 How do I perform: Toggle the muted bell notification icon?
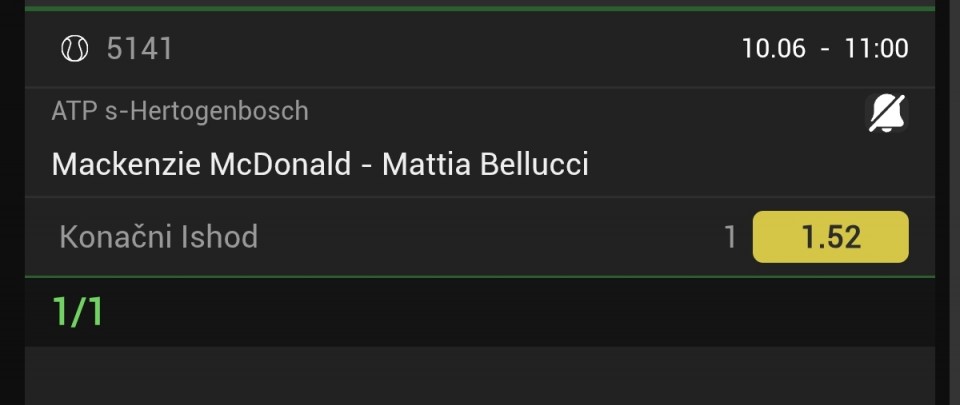tap(886, 113)
